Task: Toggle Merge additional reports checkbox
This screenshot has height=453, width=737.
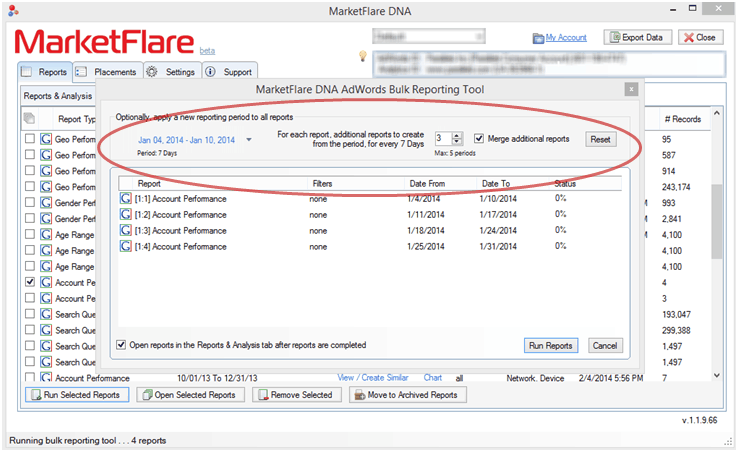Action: (x=479, y=139)
